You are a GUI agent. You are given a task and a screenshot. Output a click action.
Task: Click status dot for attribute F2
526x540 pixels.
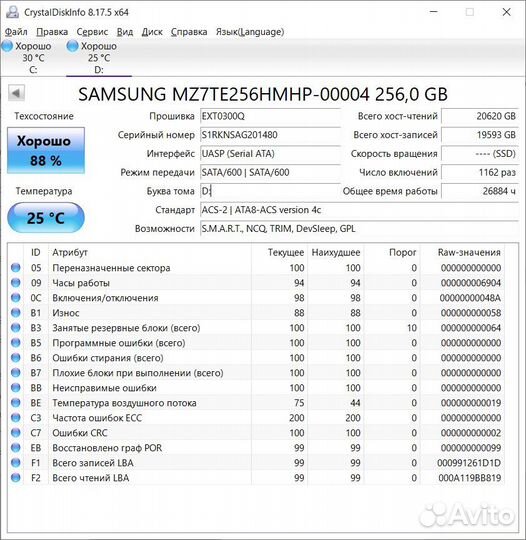[16, 478]
